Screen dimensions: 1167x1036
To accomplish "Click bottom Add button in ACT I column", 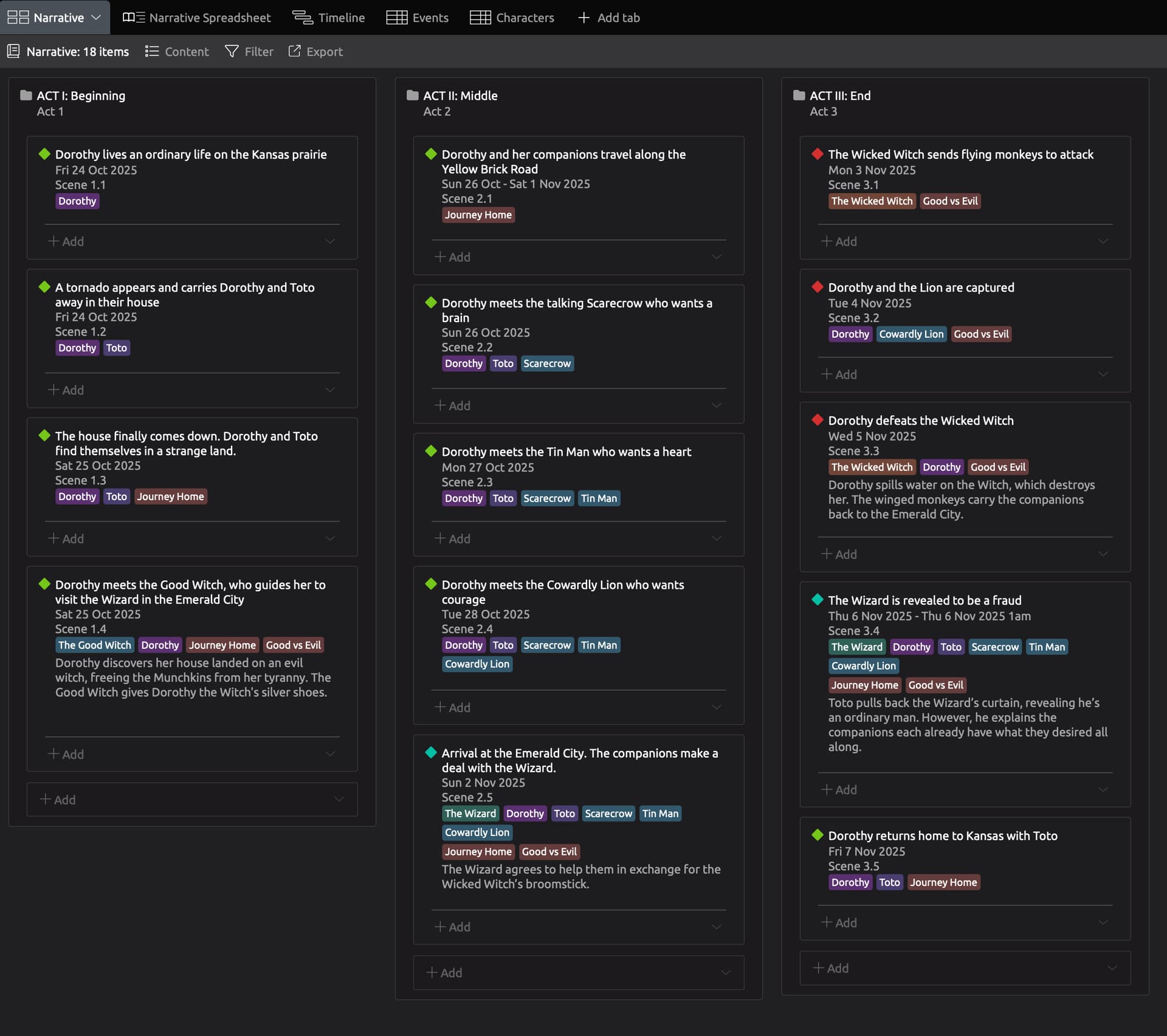I will pos(58,800).
